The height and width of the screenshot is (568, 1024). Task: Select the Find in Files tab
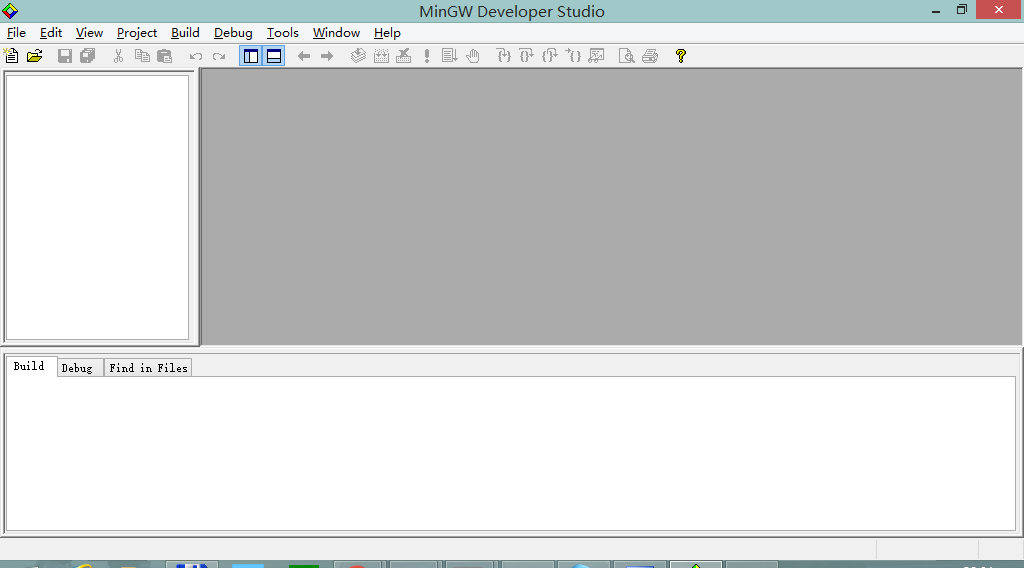(148, 368)
